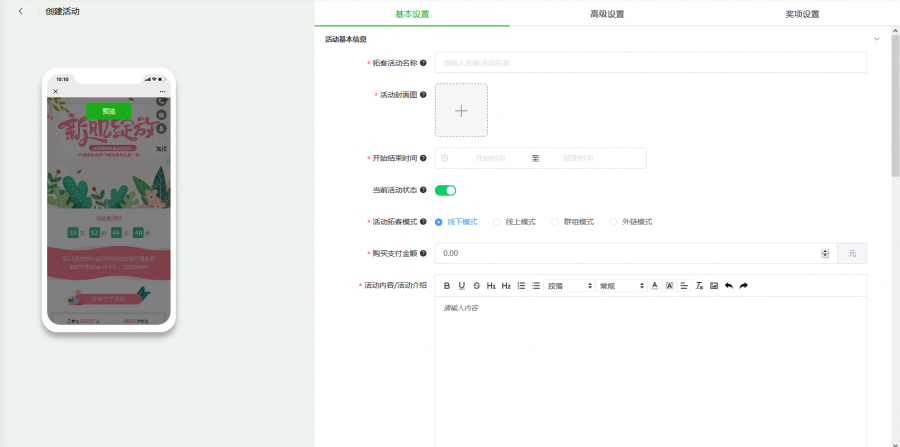Viewport: 900px width, 447px height.
Task: Collapse the 活动基本信息 section chevron
Action: pos(876,39)
